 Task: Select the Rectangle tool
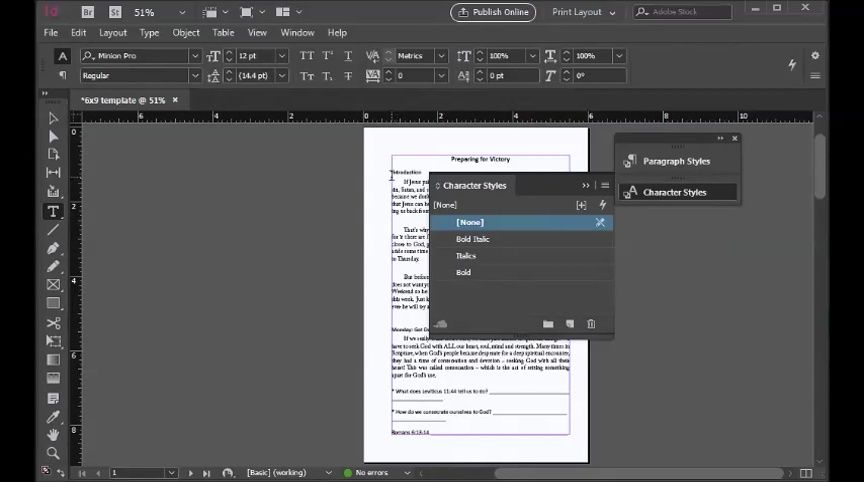[53, 304]
